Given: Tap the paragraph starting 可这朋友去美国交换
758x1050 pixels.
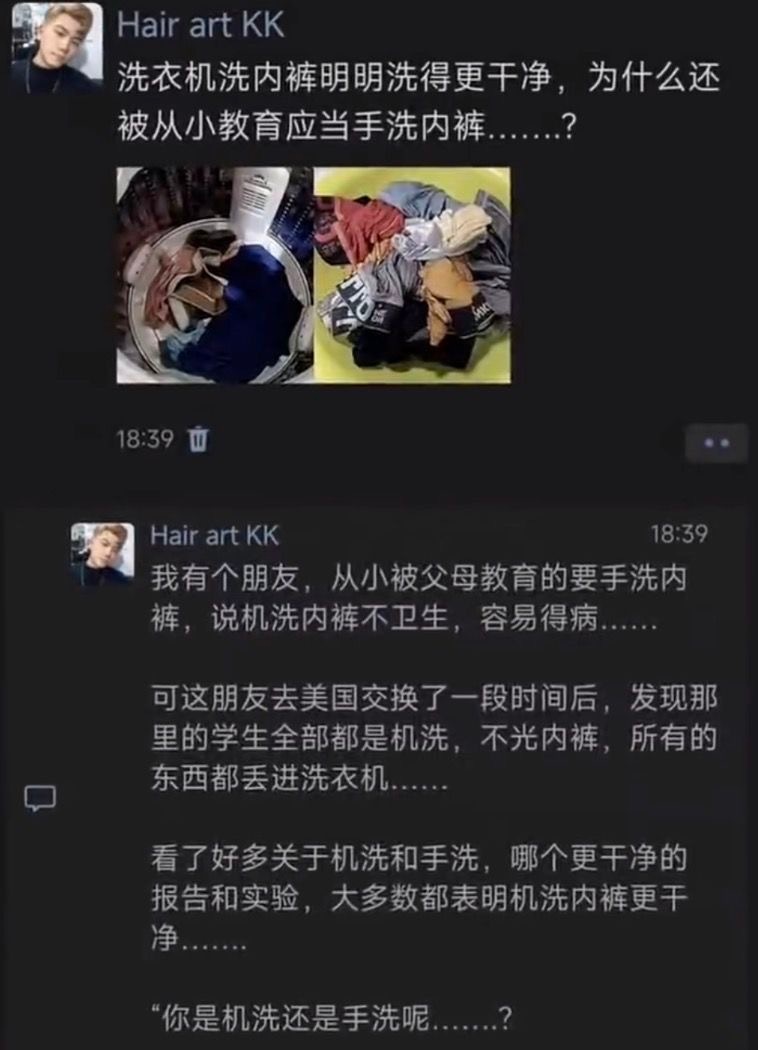Looking at the screenshot, I should point(434,739).
